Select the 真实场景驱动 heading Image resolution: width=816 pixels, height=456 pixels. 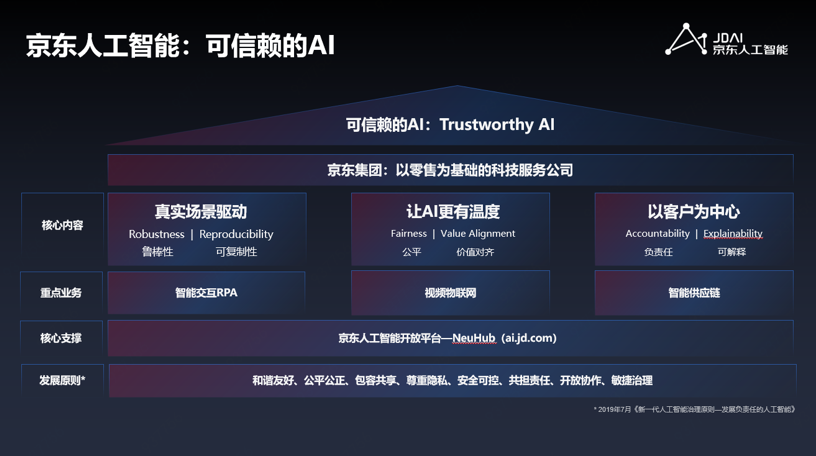pyautogui.click(x=200, y=212)
